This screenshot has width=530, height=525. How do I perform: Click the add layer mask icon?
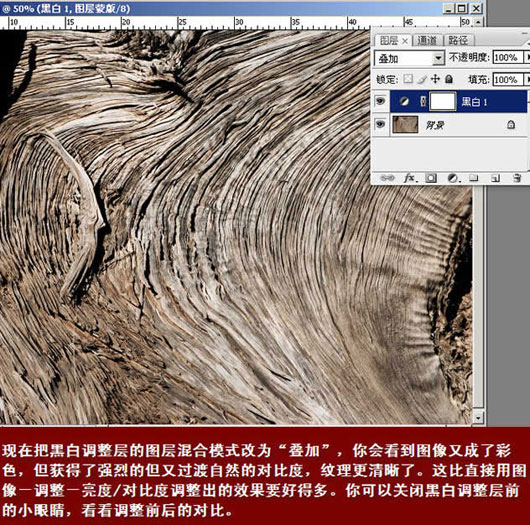tap(431, 178)
